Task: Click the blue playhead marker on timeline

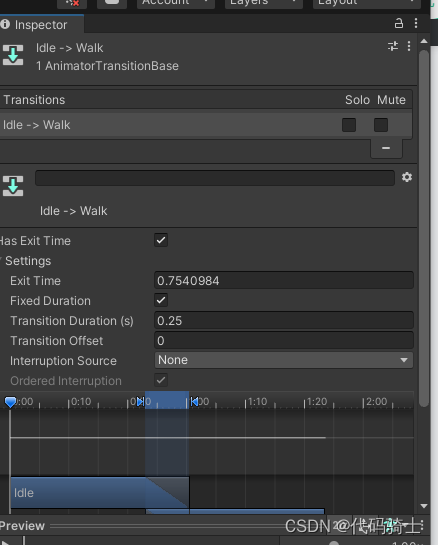Action: 10,402
